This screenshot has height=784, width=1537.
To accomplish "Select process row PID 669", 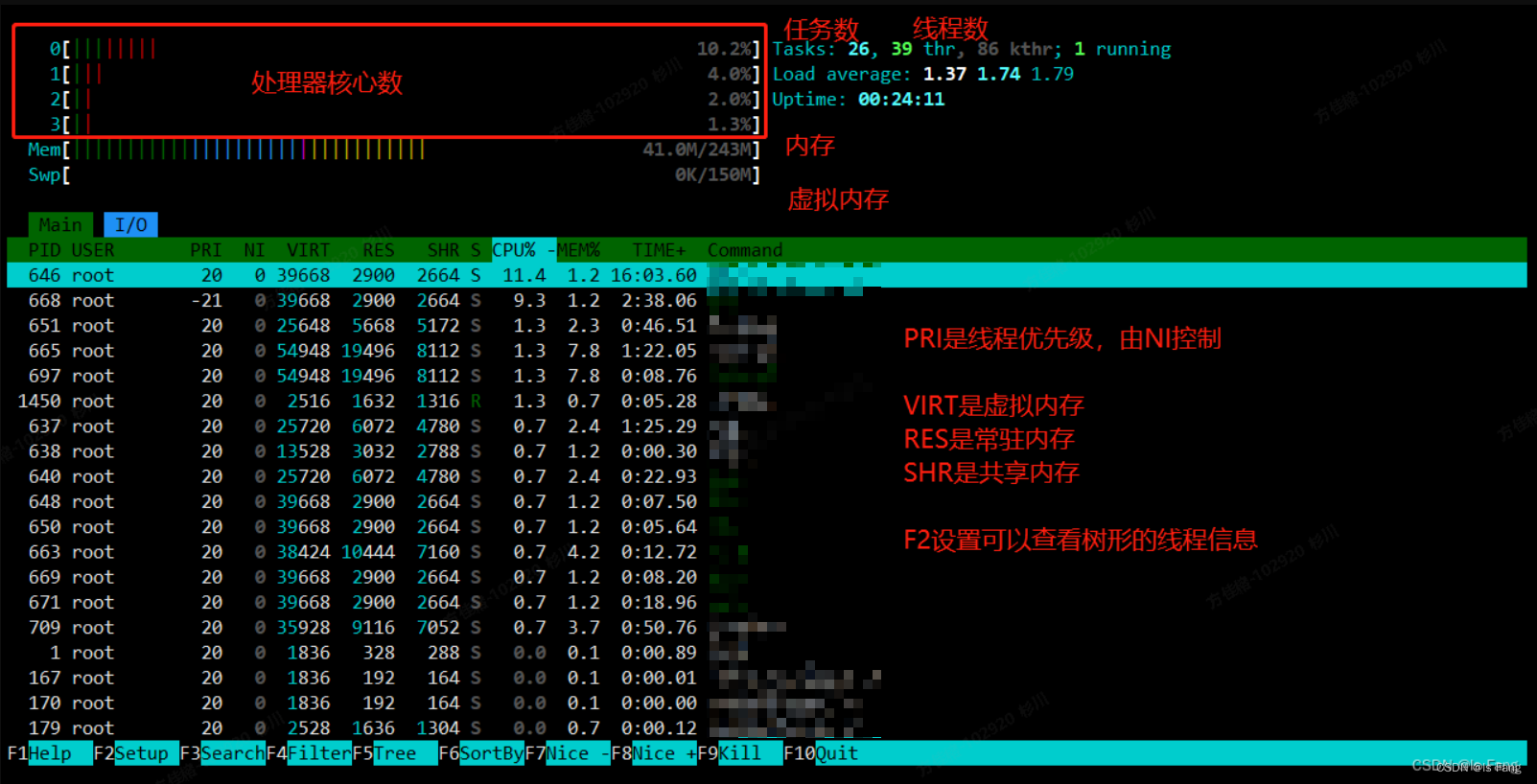I will pos(767,577).
